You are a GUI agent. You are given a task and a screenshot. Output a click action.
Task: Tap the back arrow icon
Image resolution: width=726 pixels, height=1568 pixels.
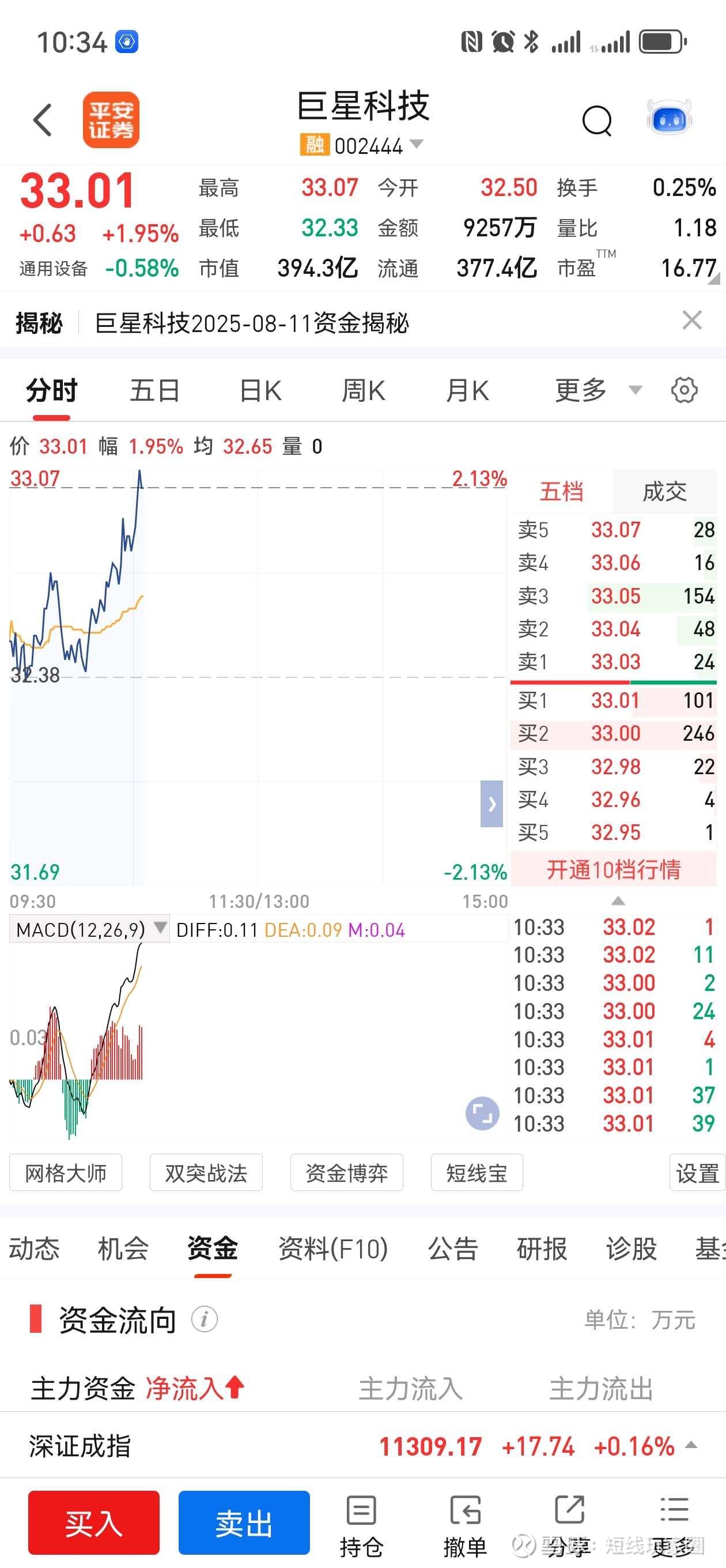pyautogui.click(x=43, y=119)
